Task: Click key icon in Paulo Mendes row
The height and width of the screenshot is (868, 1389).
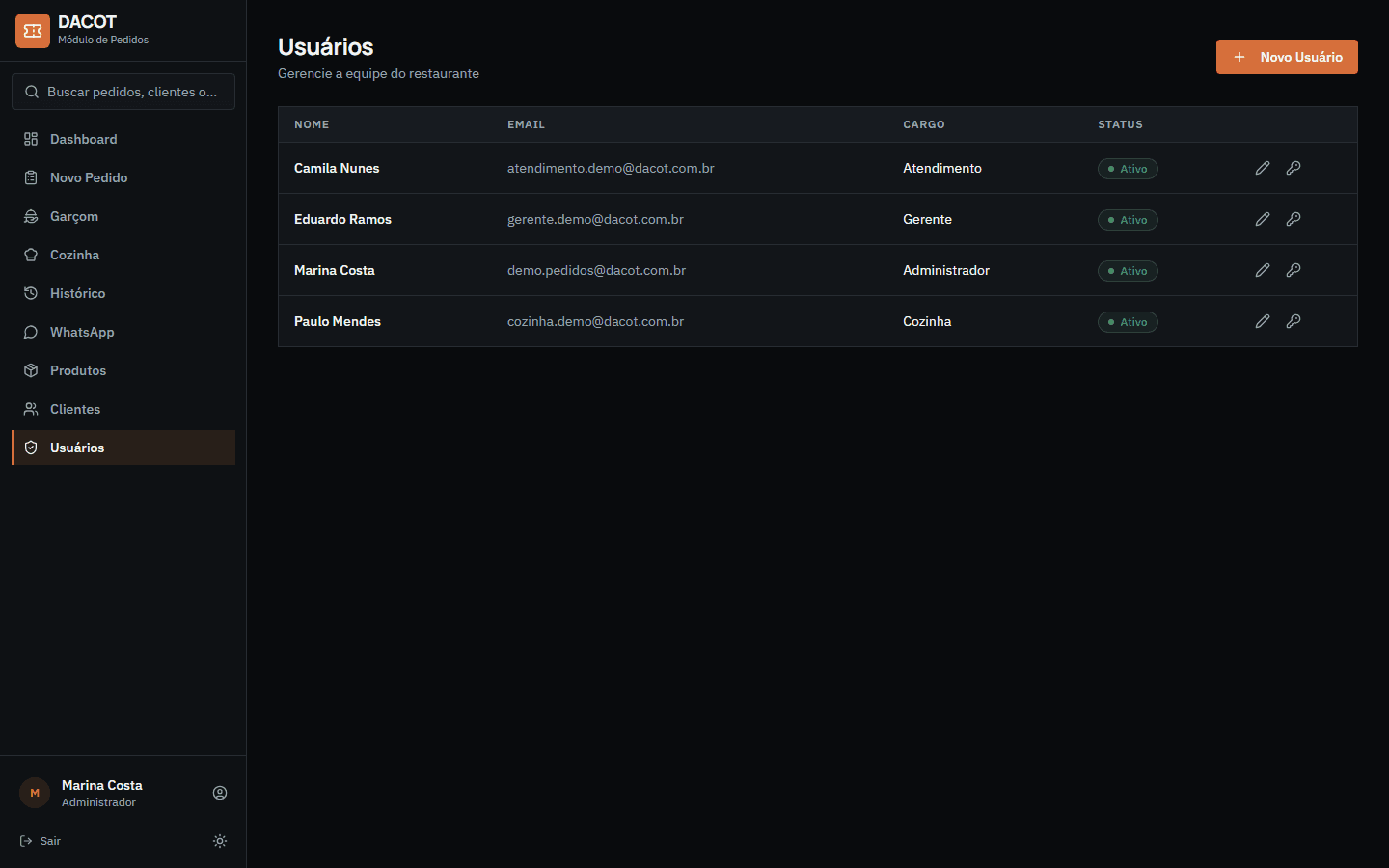Action: click(1294, 321)
